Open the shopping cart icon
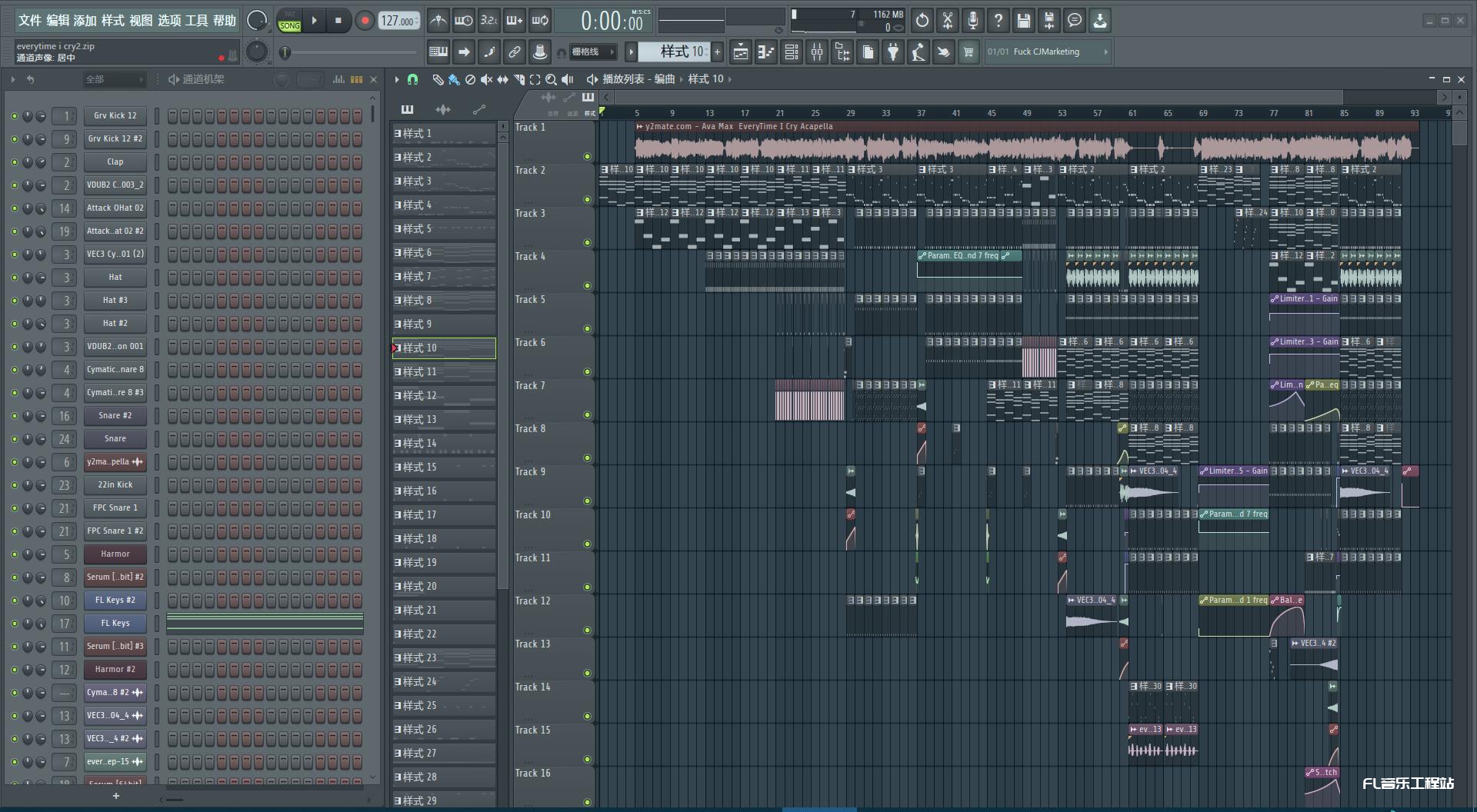Image resolution: width=1477 pixels, height=812 pixels. (x=969, y=52)
